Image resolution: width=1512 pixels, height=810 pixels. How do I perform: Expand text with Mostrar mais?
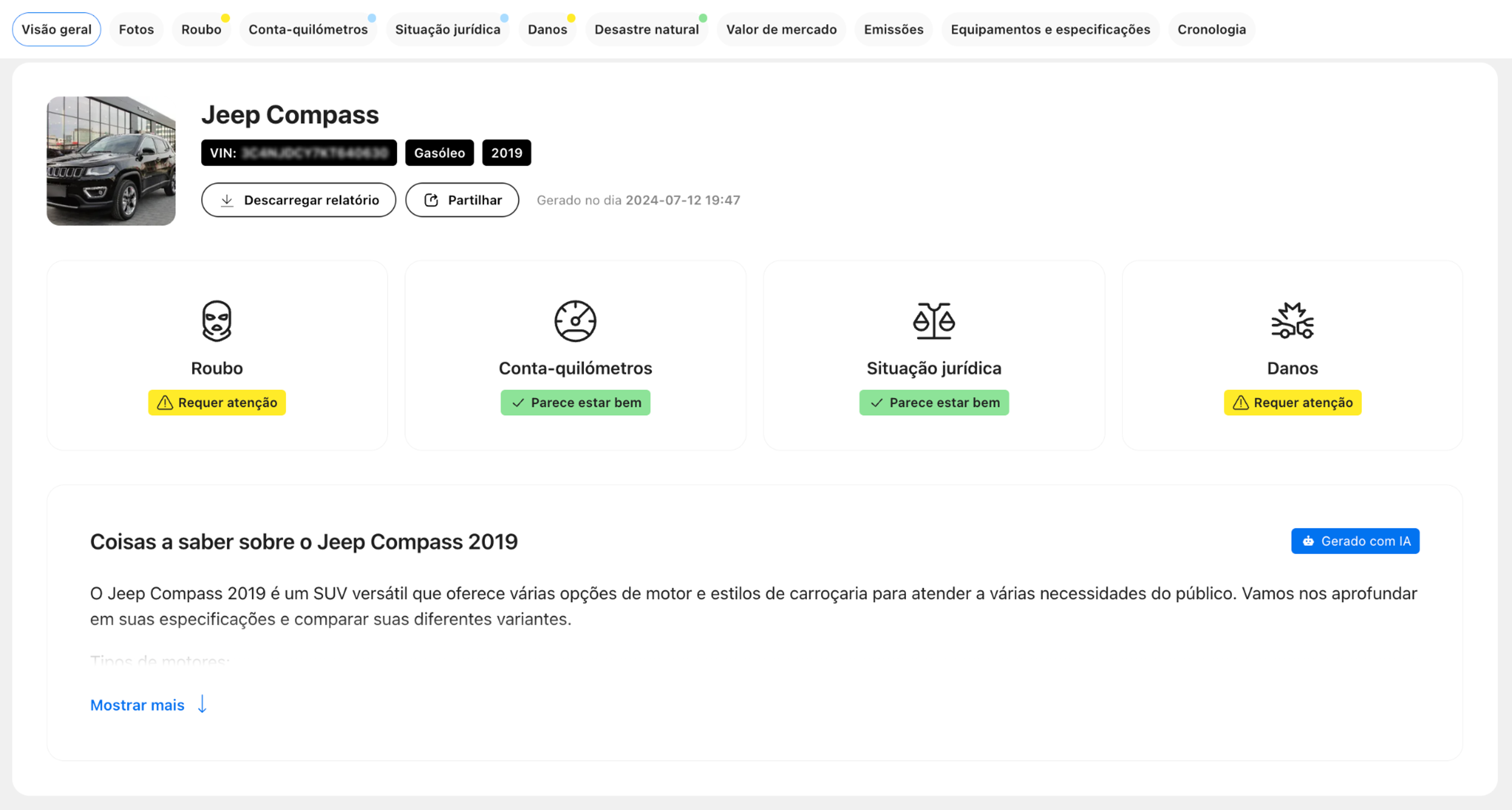pyautogui.click(x=137, y=705)
